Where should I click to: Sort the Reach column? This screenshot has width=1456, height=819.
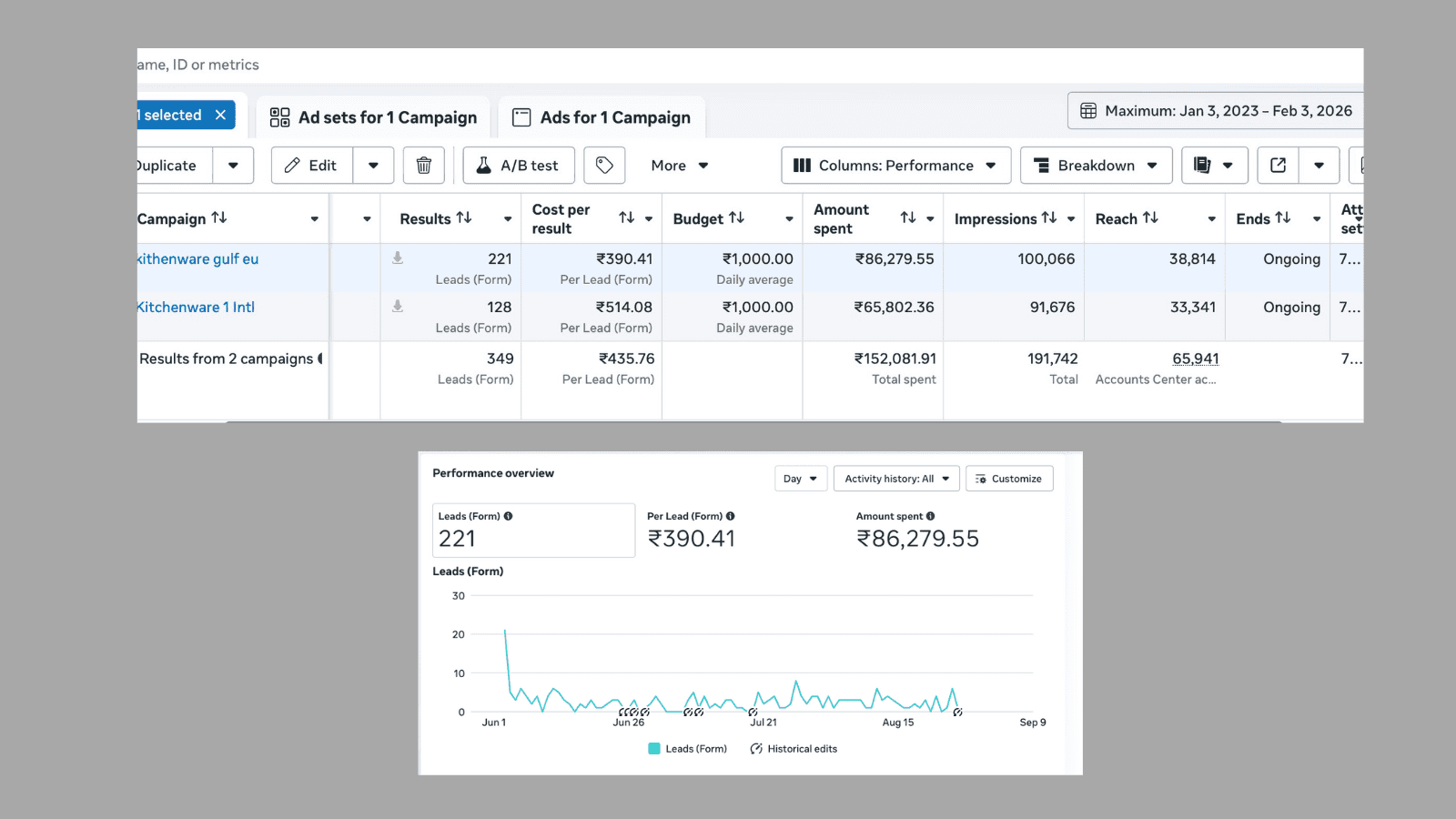pos(1151,218)
